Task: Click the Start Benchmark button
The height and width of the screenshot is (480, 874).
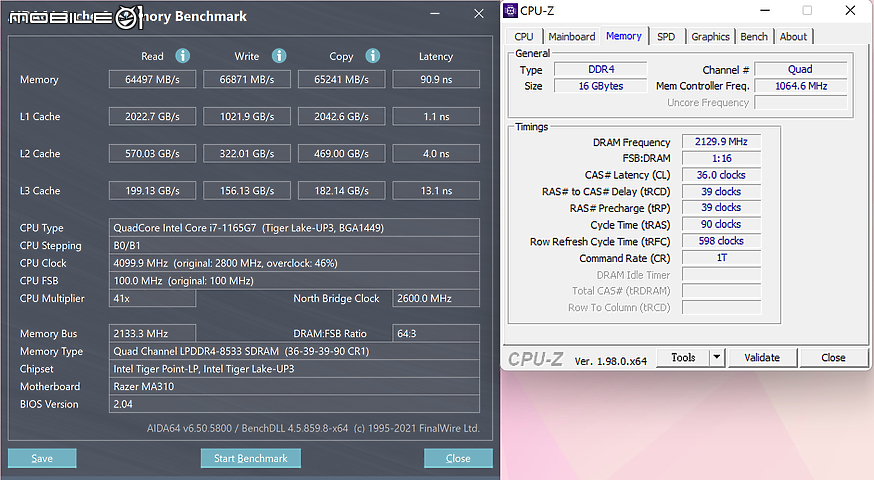Action: coord(251,458)
